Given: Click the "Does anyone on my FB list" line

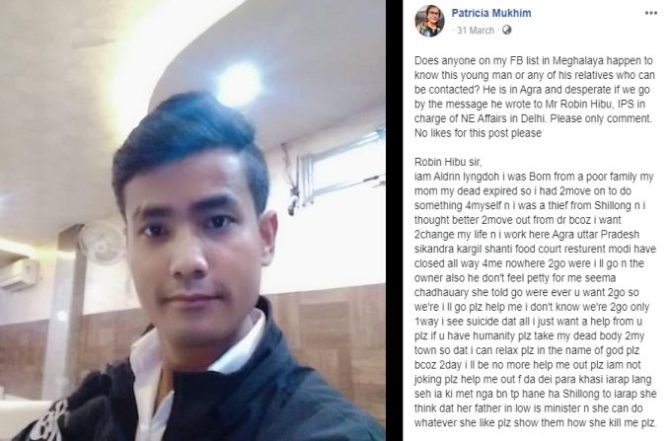Looking at the screenshot, I should [x=533, y=61].
